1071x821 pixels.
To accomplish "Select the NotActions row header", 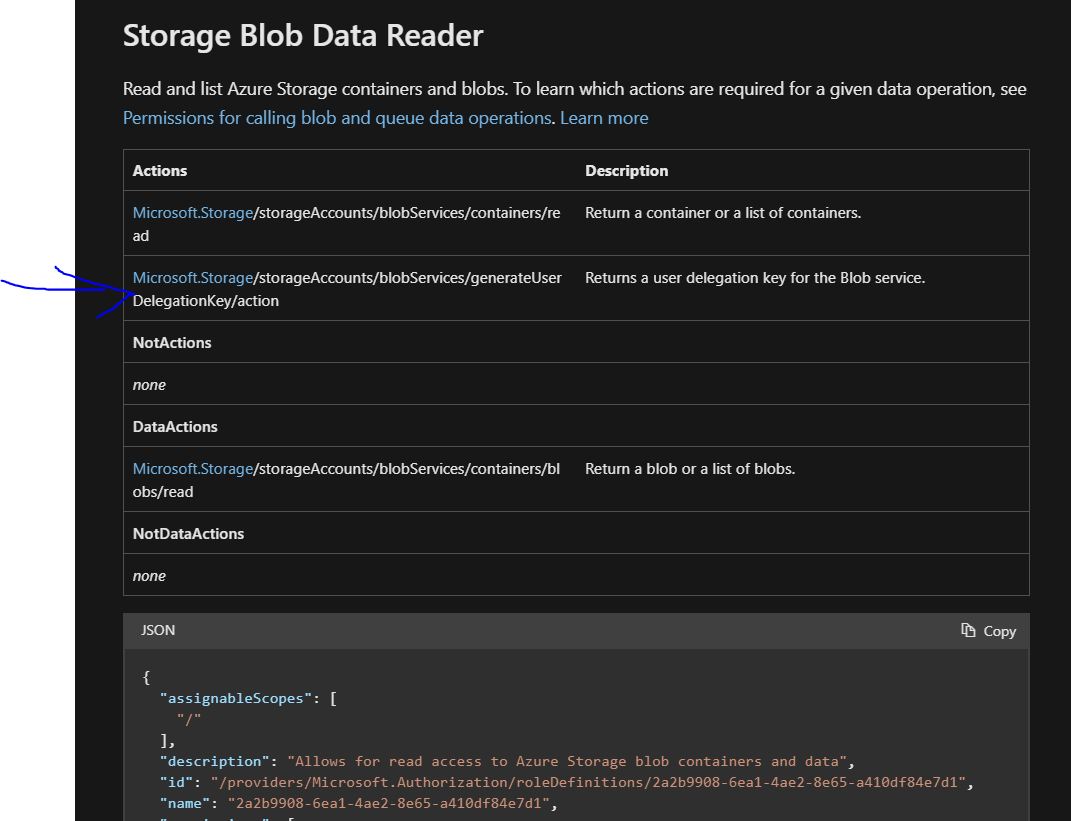I will coord(172,343).
